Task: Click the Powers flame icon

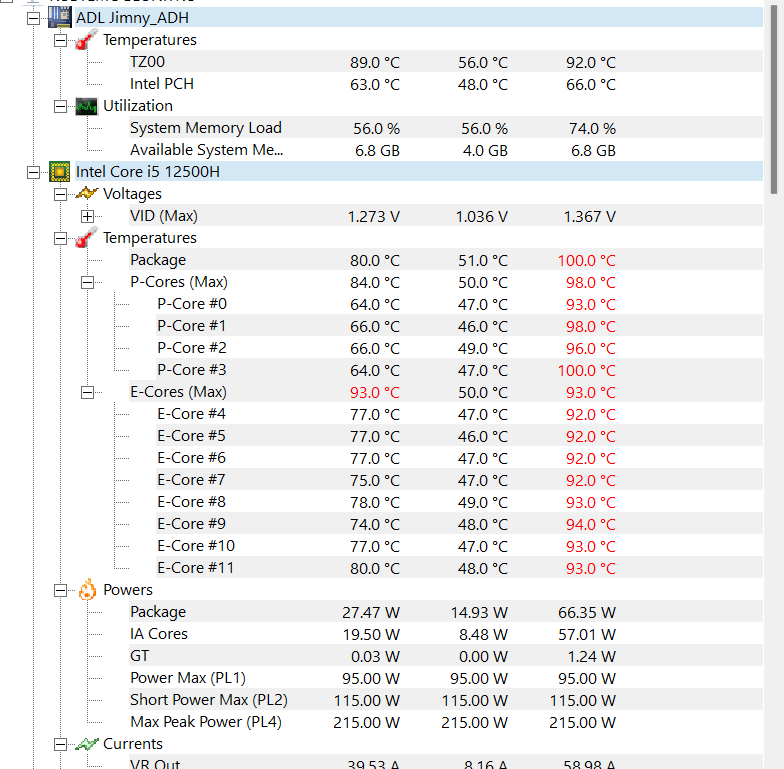Action: [x=87, y=590]
